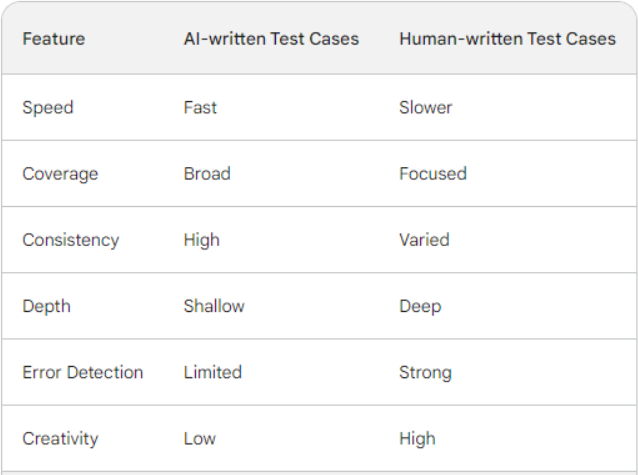Screen dimensions: 638x475
Task: Select the "Focused" cell
Action: (x=433, y=173)
